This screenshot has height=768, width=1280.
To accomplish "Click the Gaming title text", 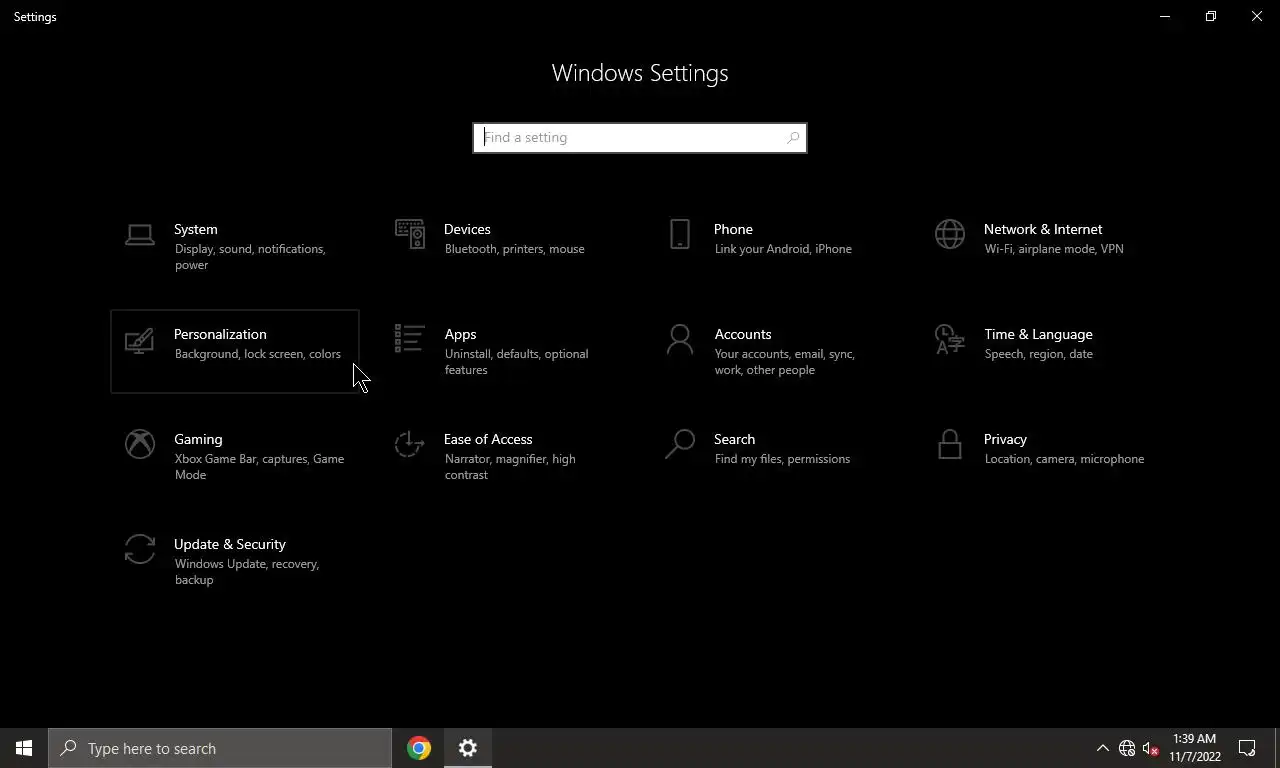I will click(198, 439).
